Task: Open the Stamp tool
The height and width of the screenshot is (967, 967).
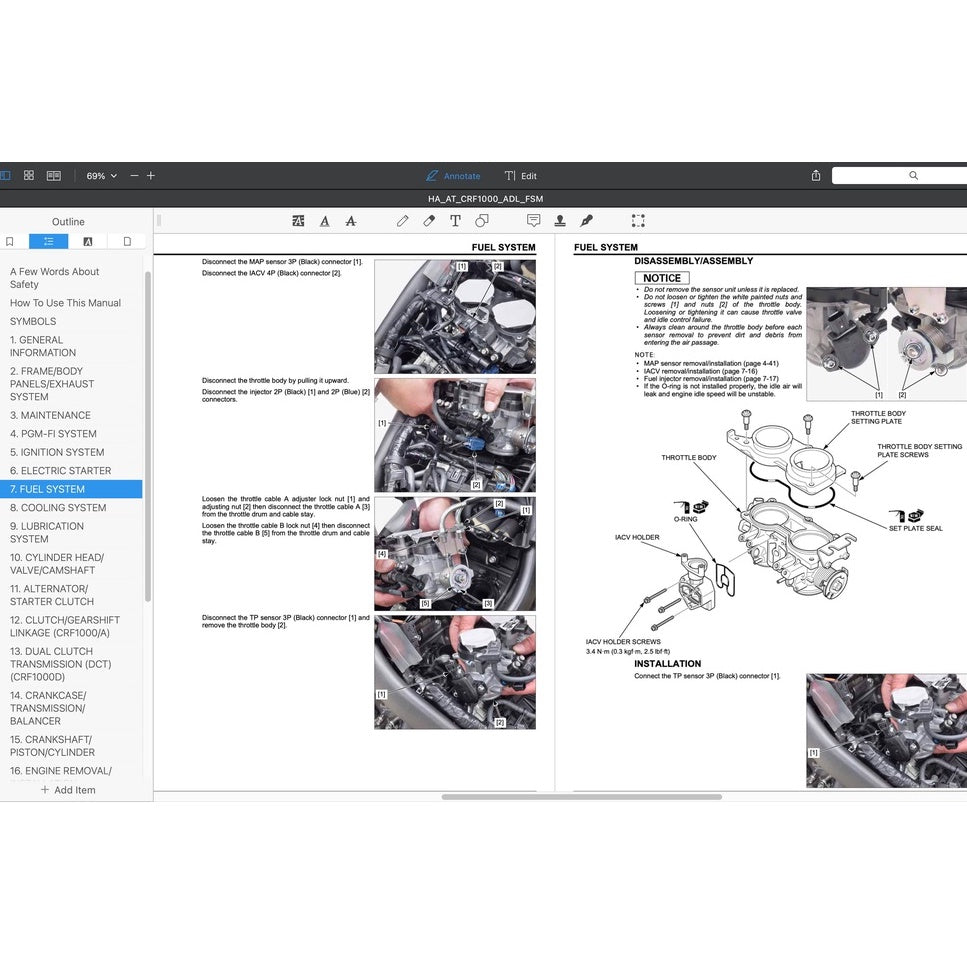Action: [560, 220]
